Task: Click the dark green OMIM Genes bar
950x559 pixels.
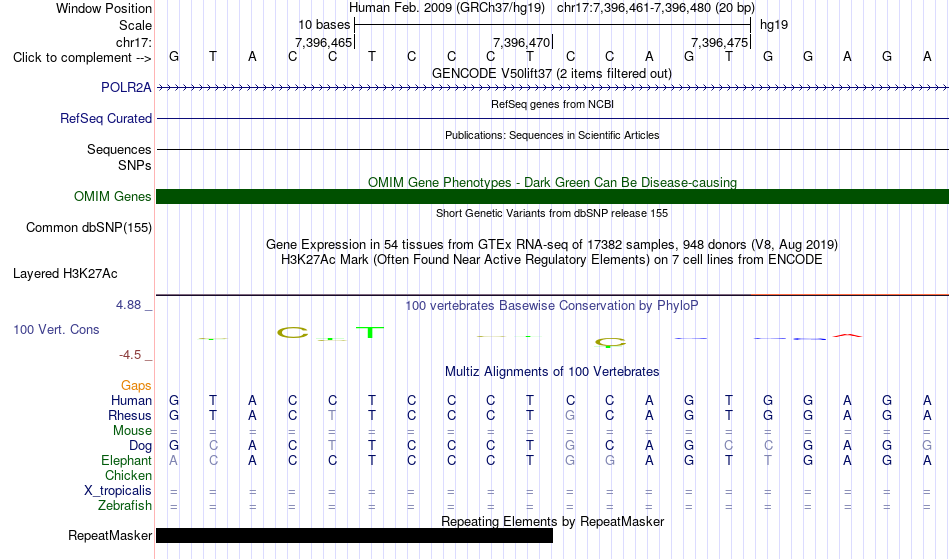Action: point(553,196)
